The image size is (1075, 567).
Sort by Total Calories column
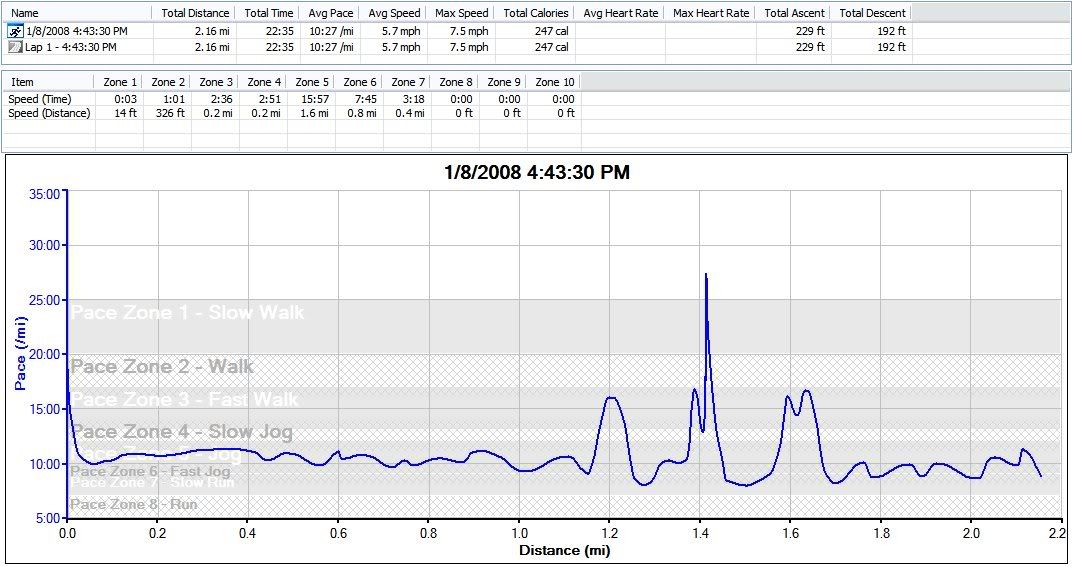535,13
